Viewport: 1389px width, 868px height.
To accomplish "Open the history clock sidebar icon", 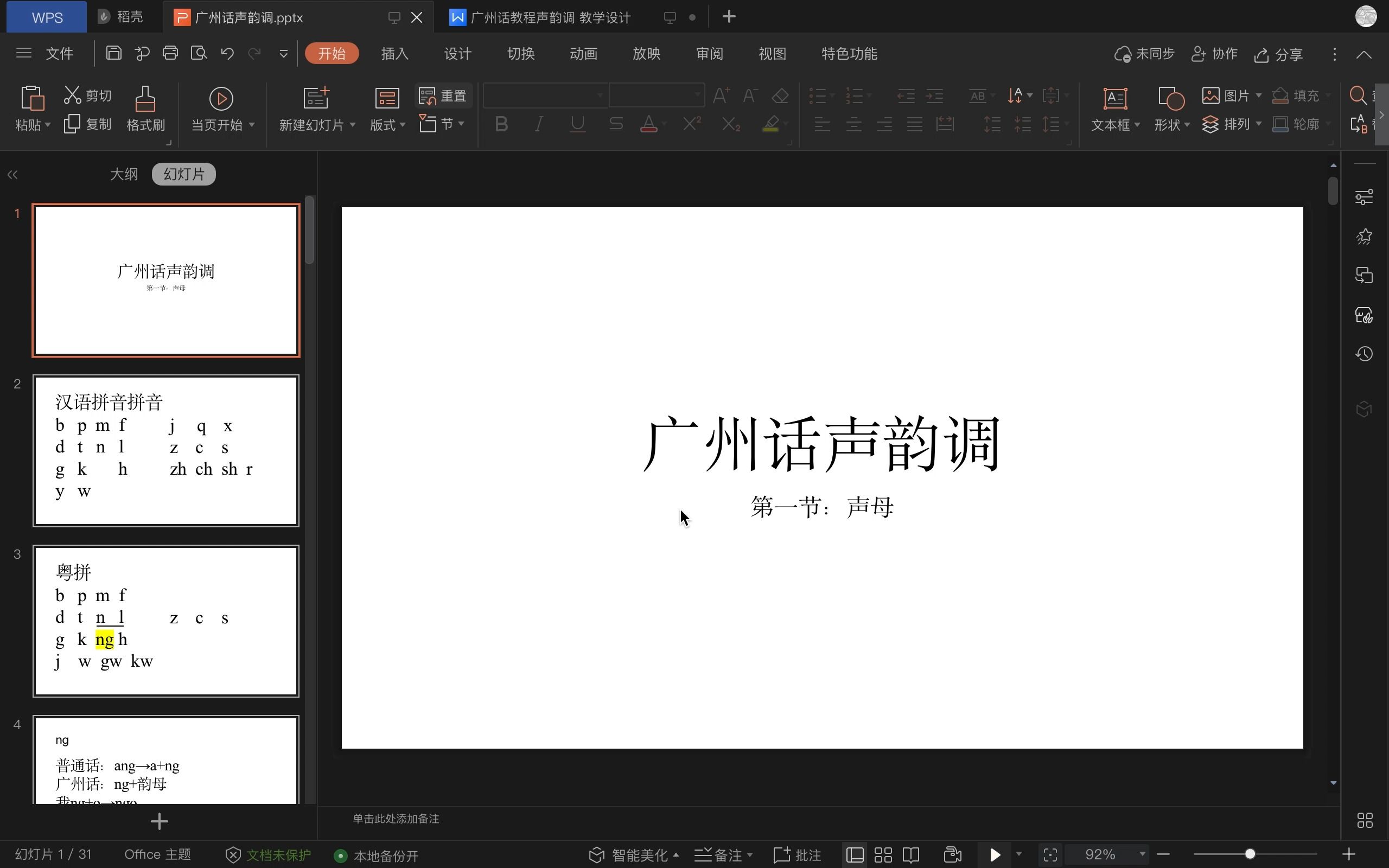I will pyautogui.click(x=1365, y=354).
